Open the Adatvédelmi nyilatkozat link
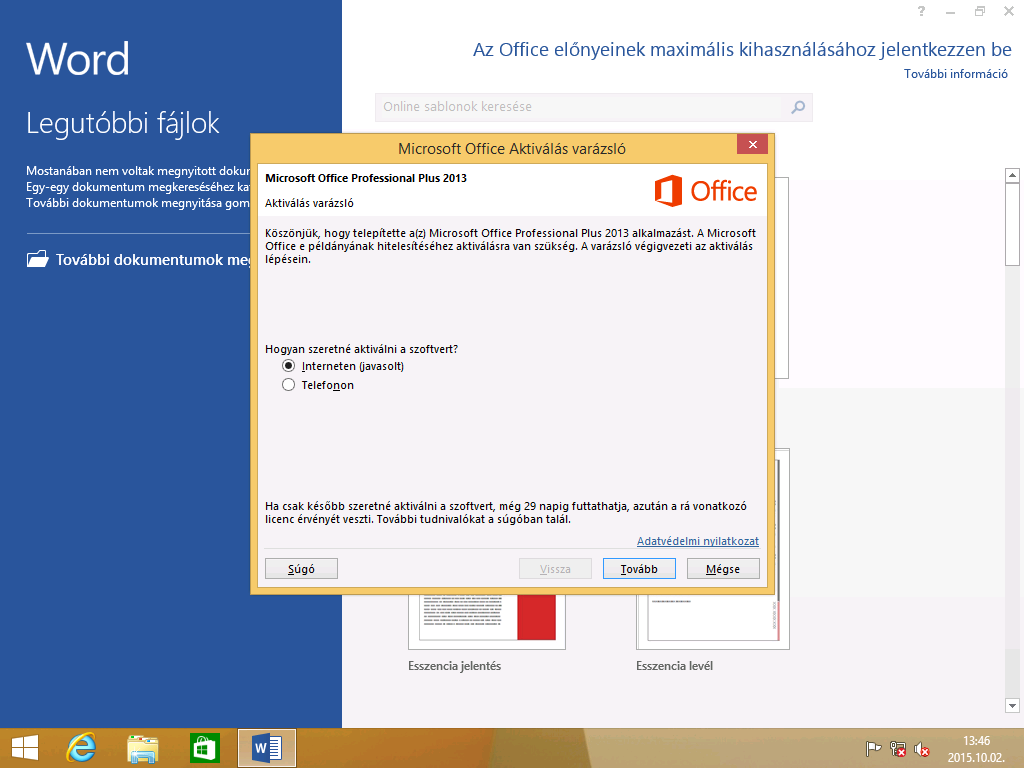Screen dimensions: 1024x768 click(x=697, y=541)
